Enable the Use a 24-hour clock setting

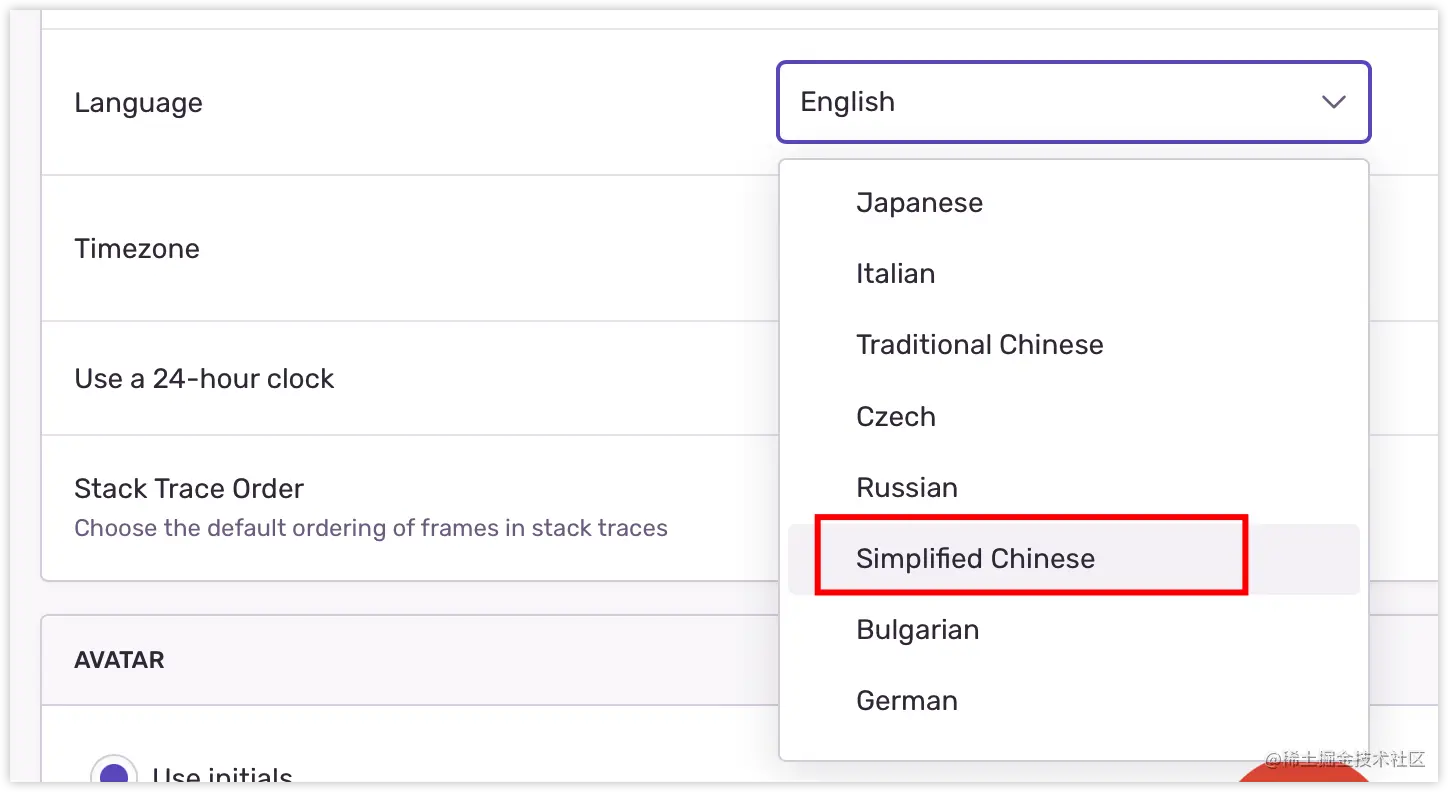(x=204, y=379)
